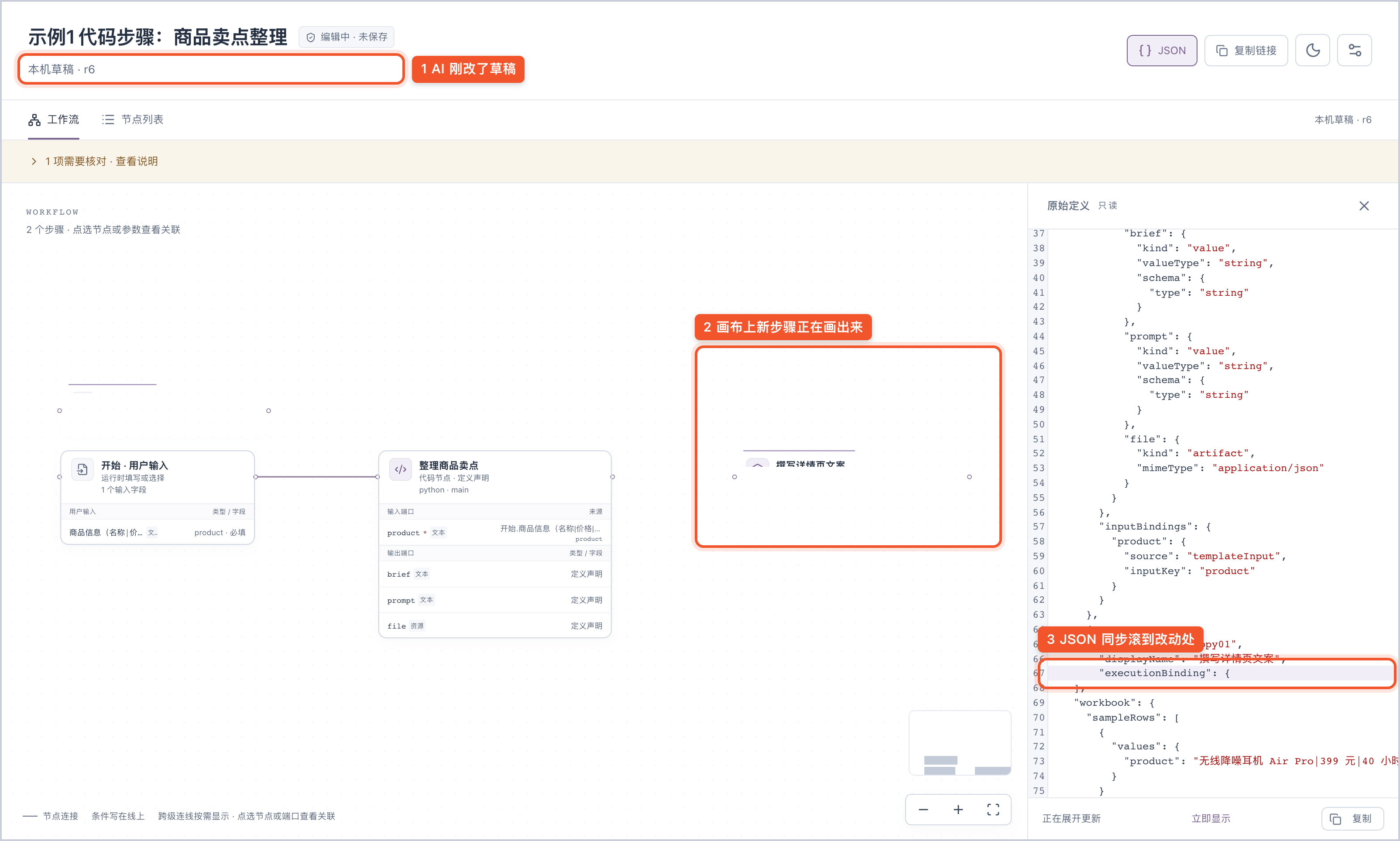
Task: Click the 立即显示 link
Action: tap(1211, 818)
